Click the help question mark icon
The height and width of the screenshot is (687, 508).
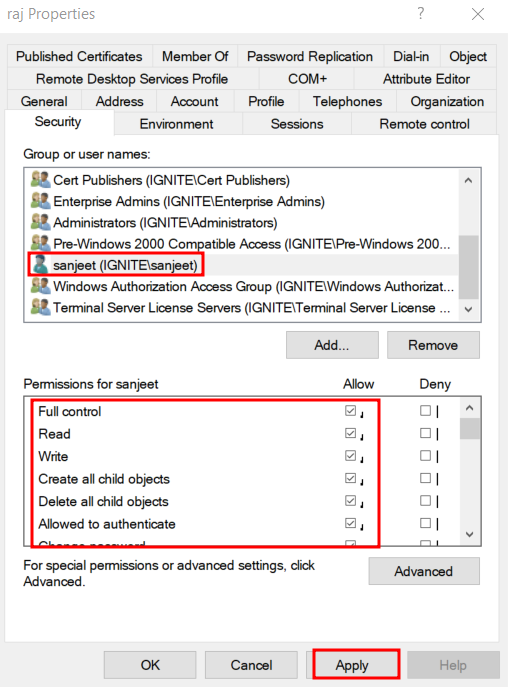point(421,14)
